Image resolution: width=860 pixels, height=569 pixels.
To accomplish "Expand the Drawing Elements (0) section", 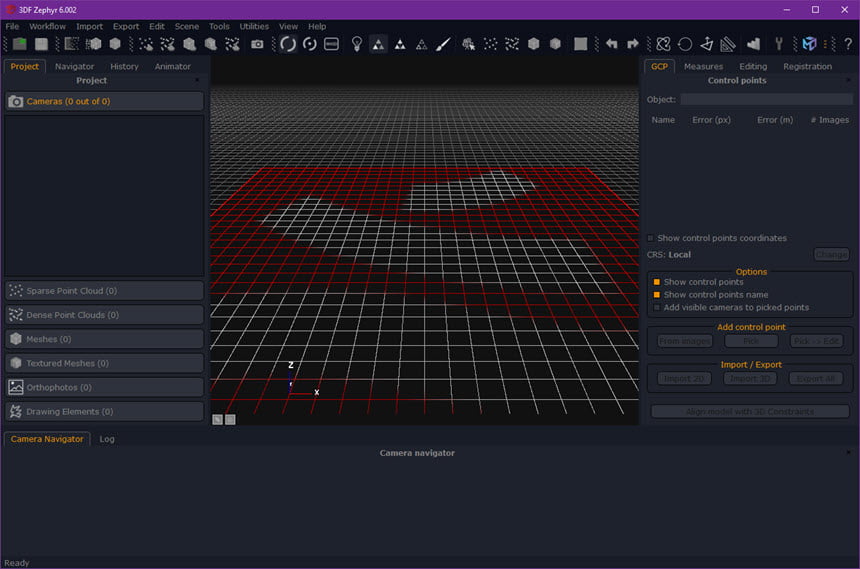I will pos(104,412).
